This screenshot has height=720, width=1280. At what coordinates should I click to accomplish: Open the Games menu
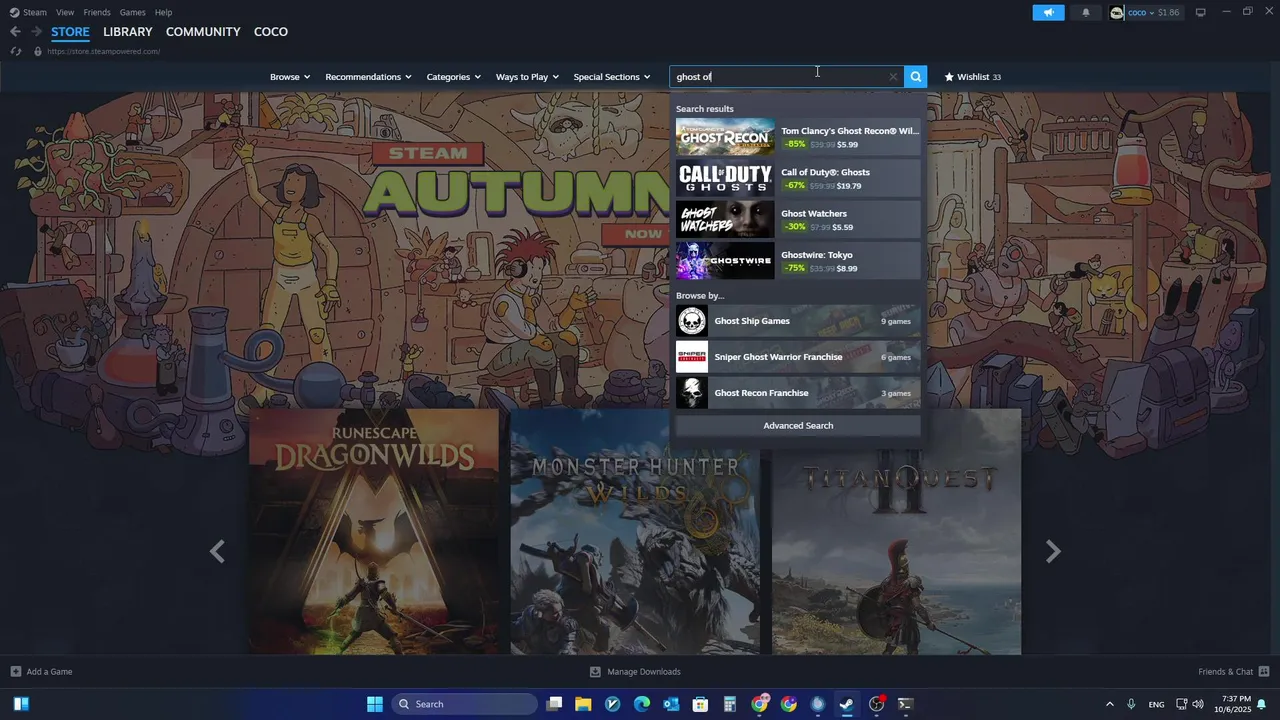click(132, 12)
